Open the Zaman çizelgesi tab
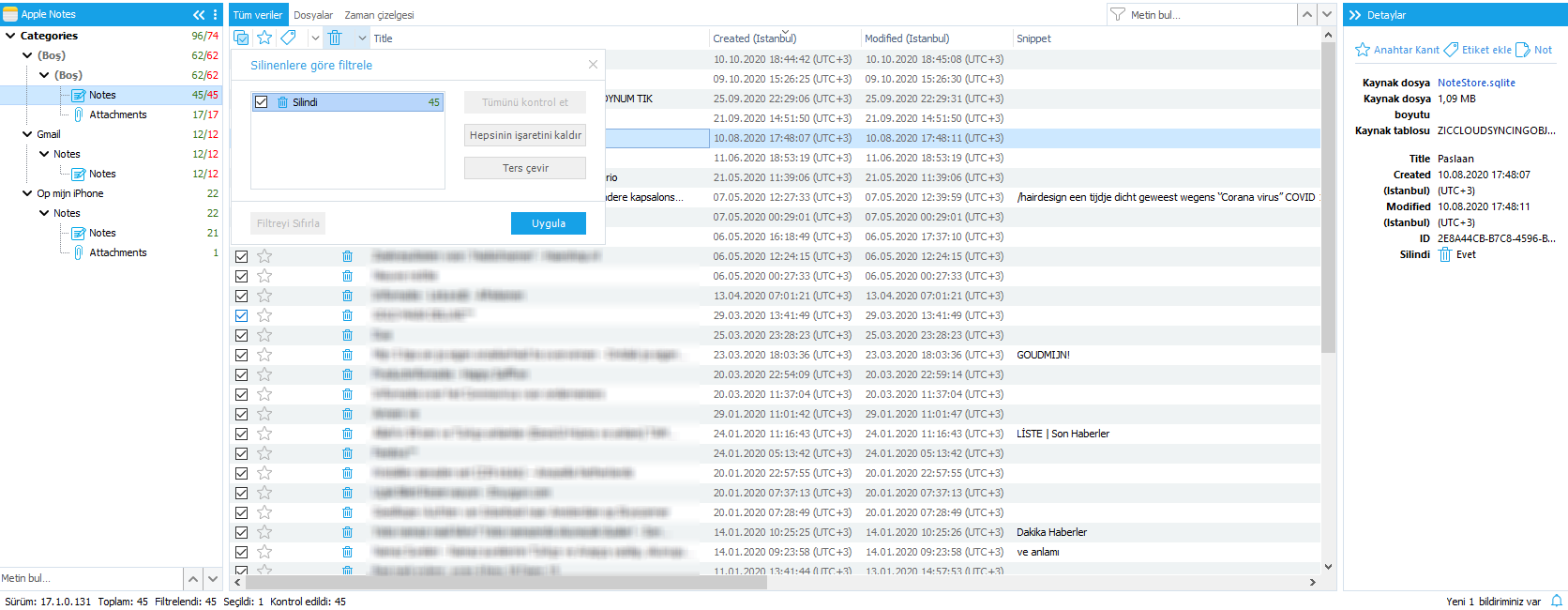1568x610 pixels. tap(379, 15)
